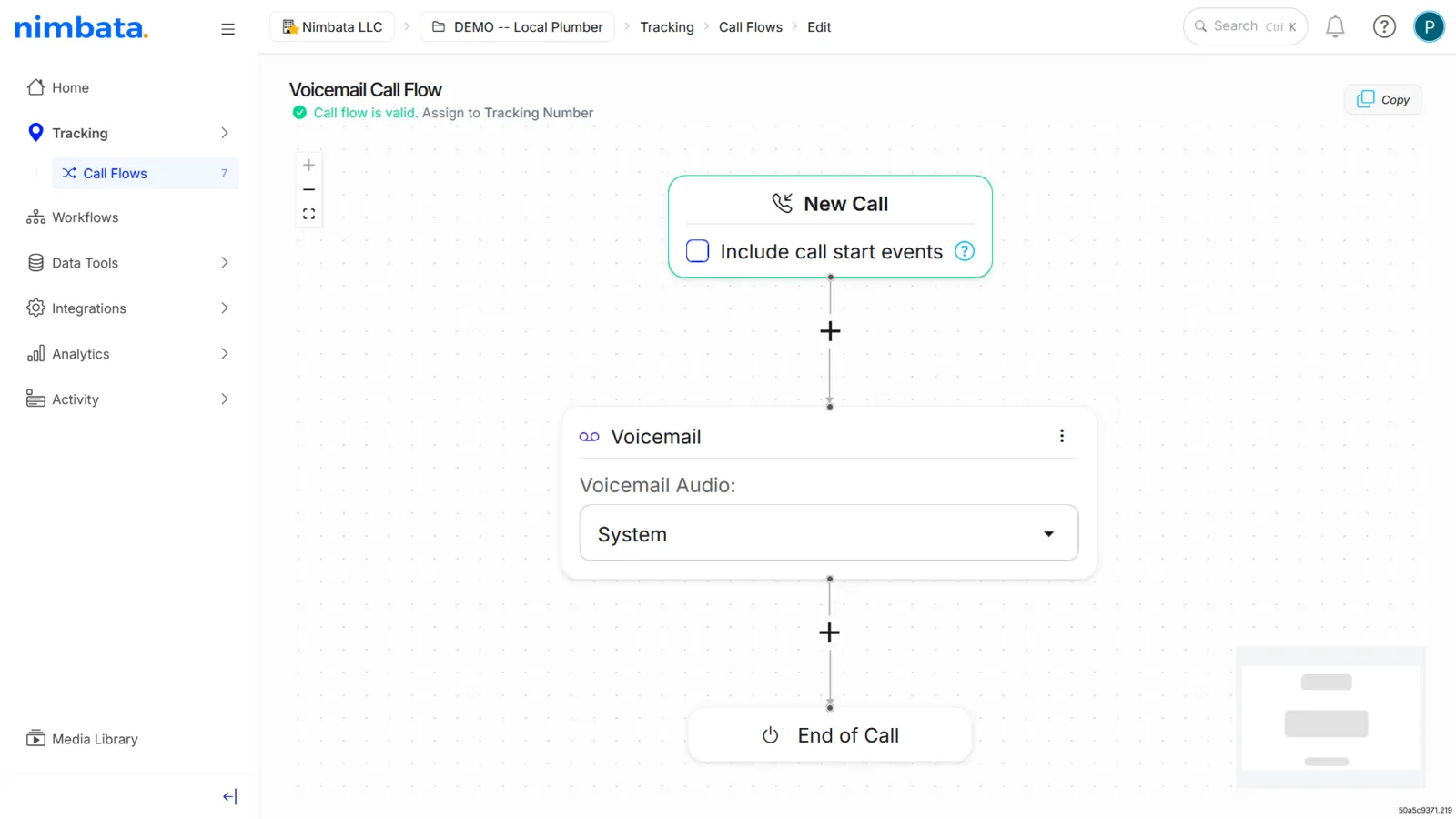Expand the Analytics section chevron
1456x819 pixels.
(225, 354)
